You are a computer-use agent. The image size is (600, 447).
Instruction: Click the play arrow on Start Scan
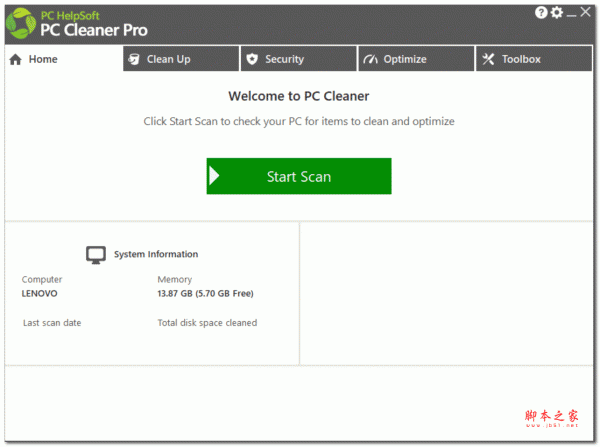(x=214, y=176)
